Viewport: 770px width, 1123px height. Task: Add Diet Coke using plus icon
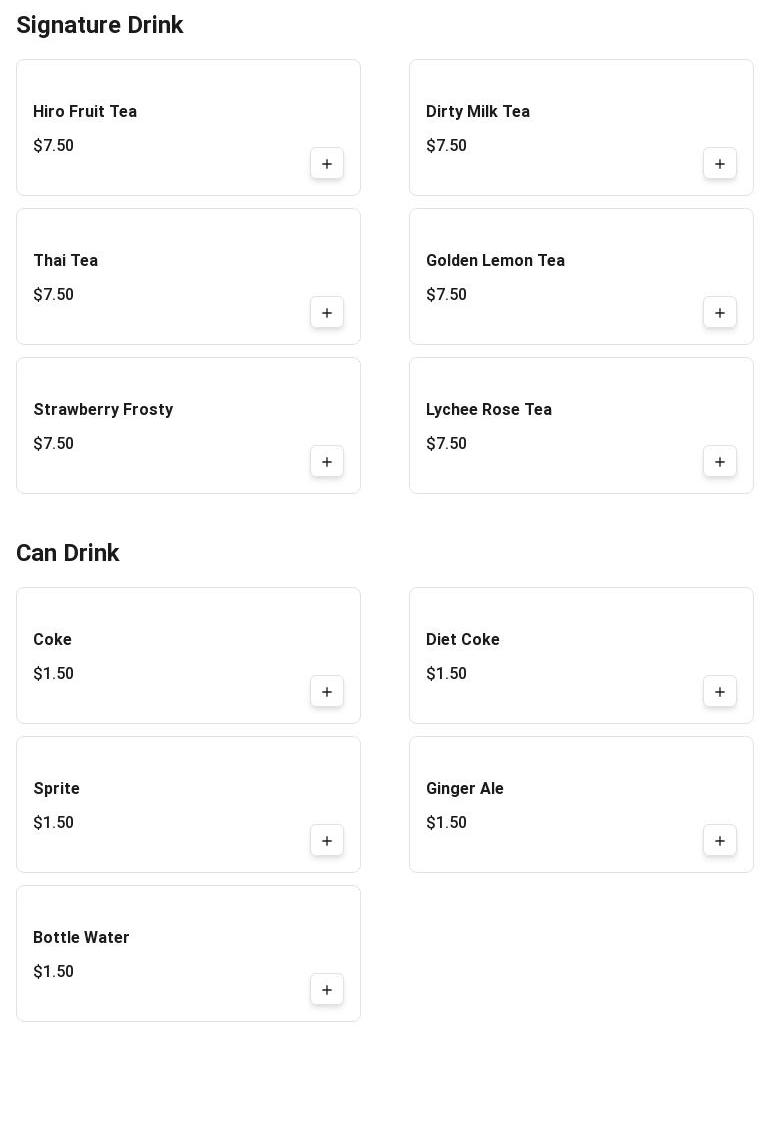pos(720,692)
